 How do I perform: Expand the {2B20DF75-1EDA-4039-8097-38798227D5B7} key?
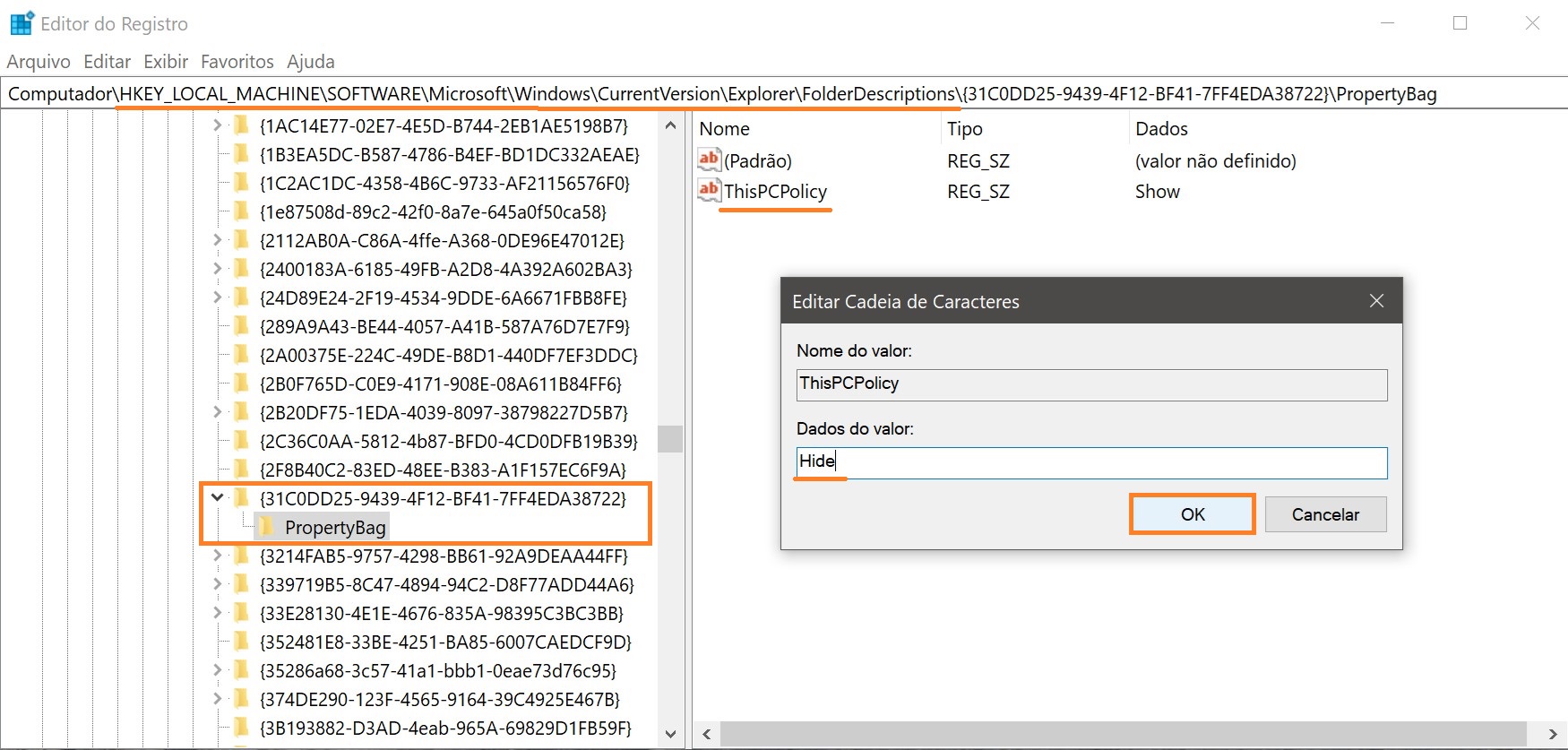tap(217, 412)
